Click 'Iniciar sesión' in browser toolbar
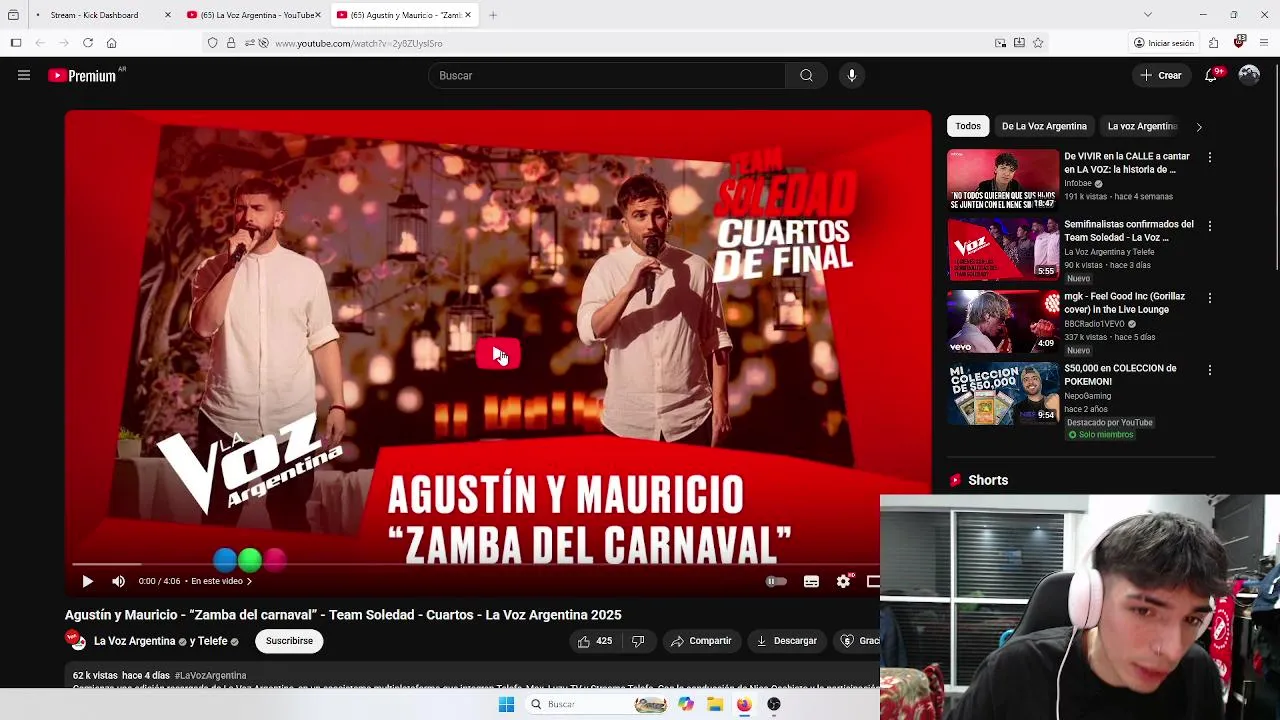Screen dimensions: 1280x720 click(1163, 43)
